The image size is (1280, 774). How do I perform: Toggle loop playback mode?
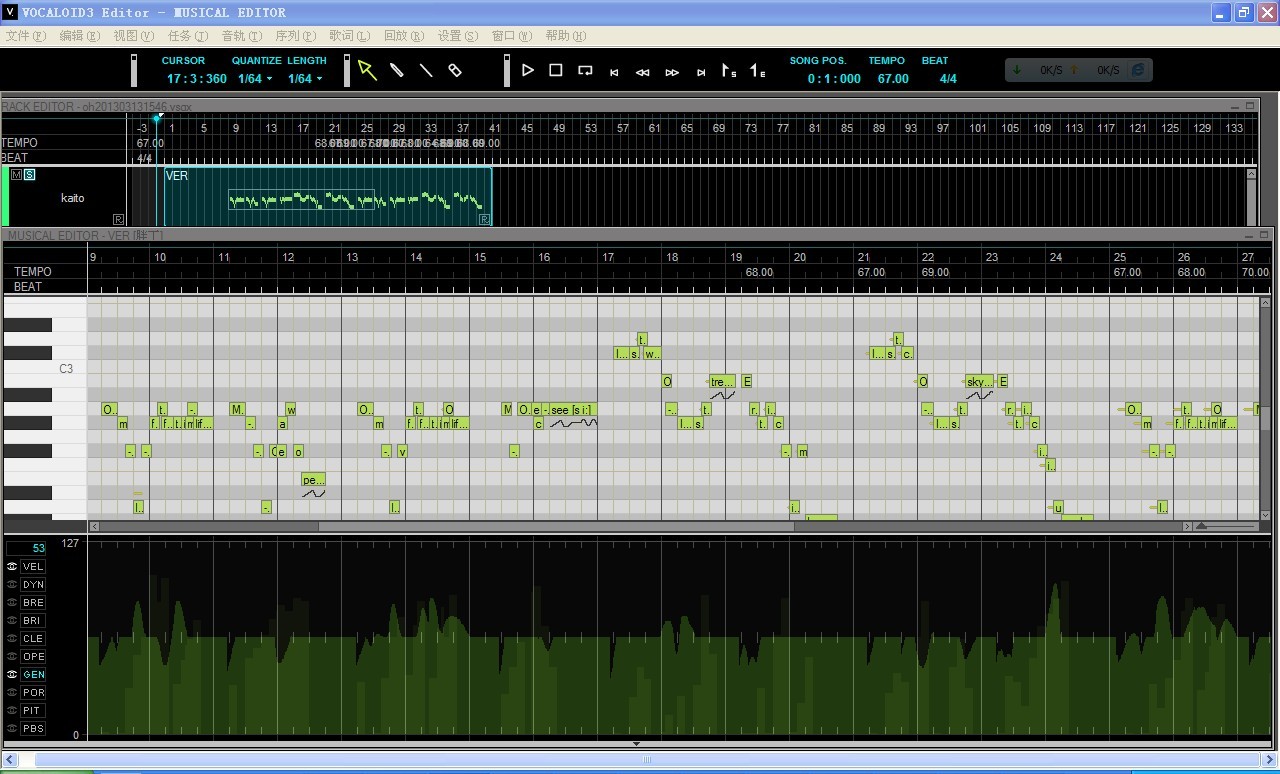[x=586, y=70]
